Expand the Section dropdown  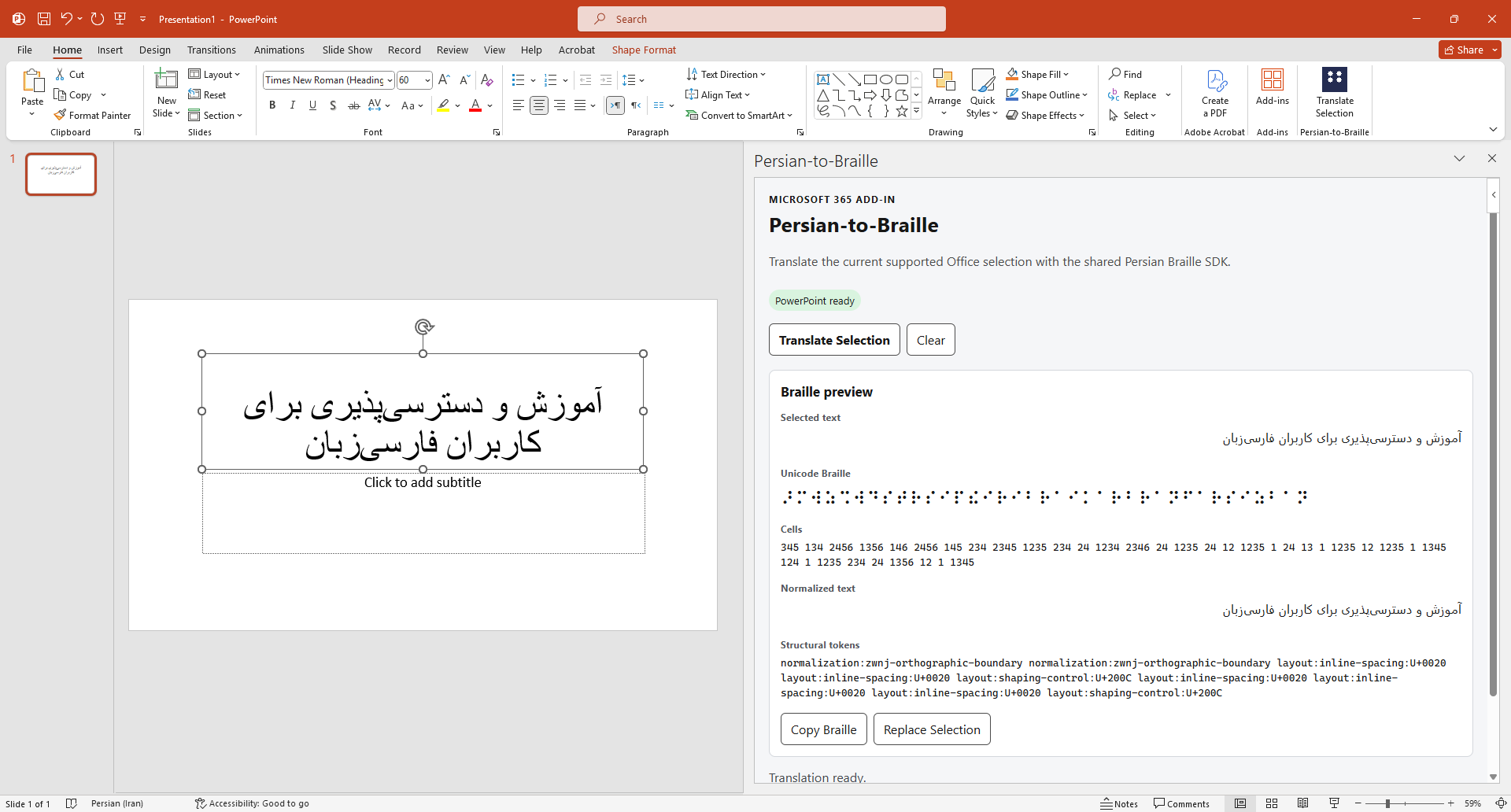pyautogui.click(x=216, y=115)
